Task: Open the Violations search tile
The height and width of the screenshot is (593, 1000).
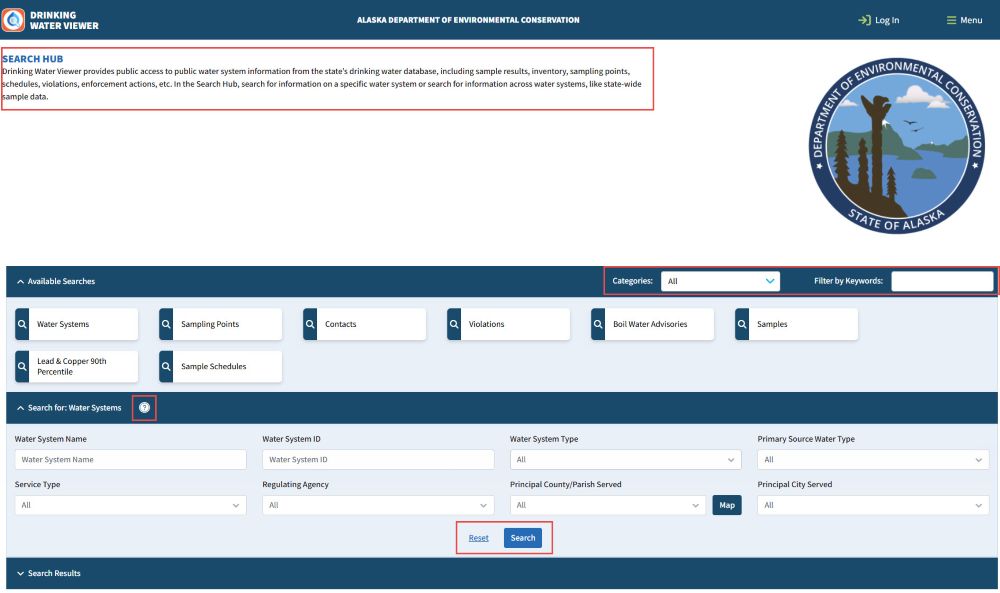Action: click(x=508, y=324)
